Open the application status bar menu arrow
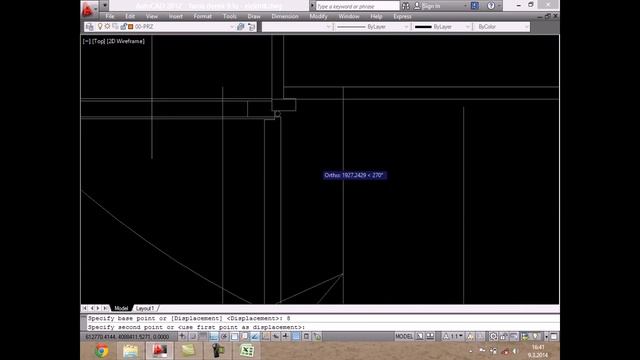 tap(546, 336)
